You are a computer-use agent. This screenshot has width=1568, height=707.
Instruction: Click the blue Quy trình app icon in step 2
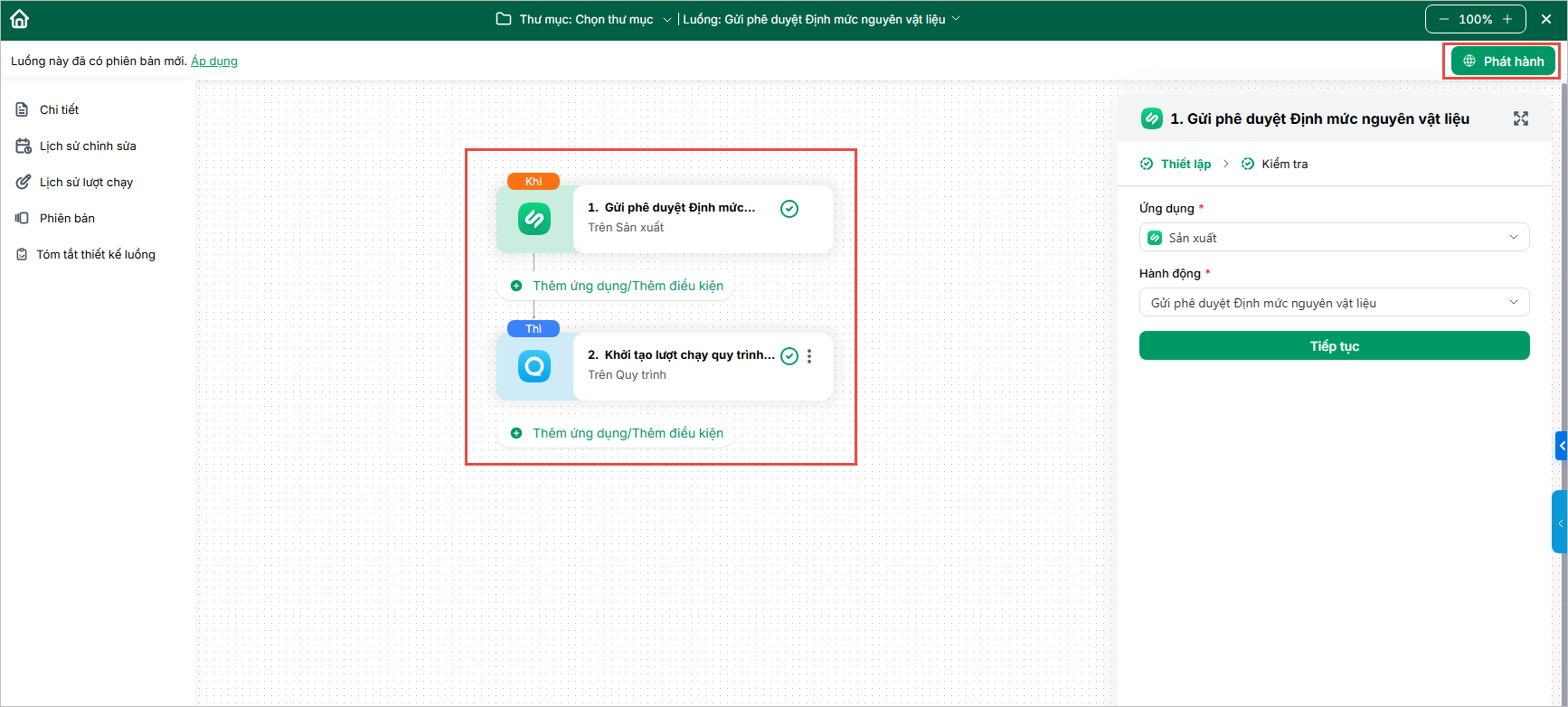click(x=534, y=366)
